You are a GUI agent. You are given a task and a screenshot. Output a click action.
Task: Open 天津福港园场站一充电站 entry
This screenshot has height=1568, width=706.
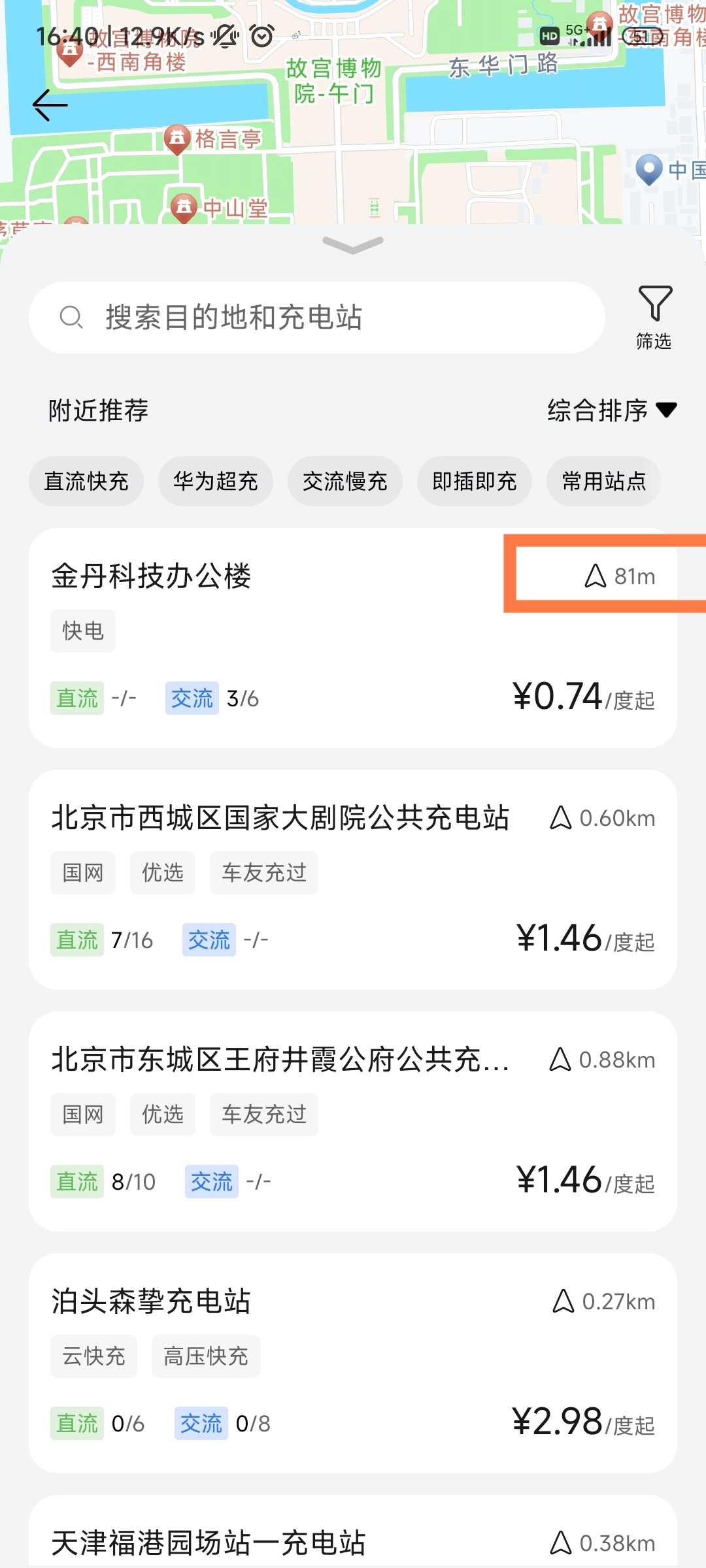click(x=209, y=1542)
